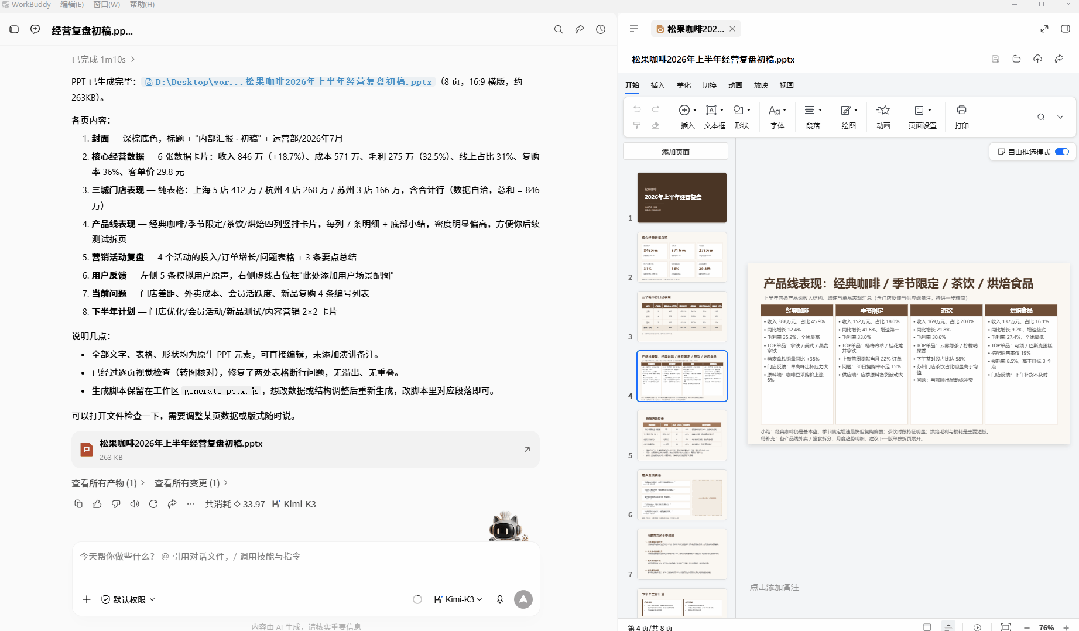Click the Undo arrow in ribbon
Screen dimensions: 1079x631
pyautogui.click(x=637, y=109)
